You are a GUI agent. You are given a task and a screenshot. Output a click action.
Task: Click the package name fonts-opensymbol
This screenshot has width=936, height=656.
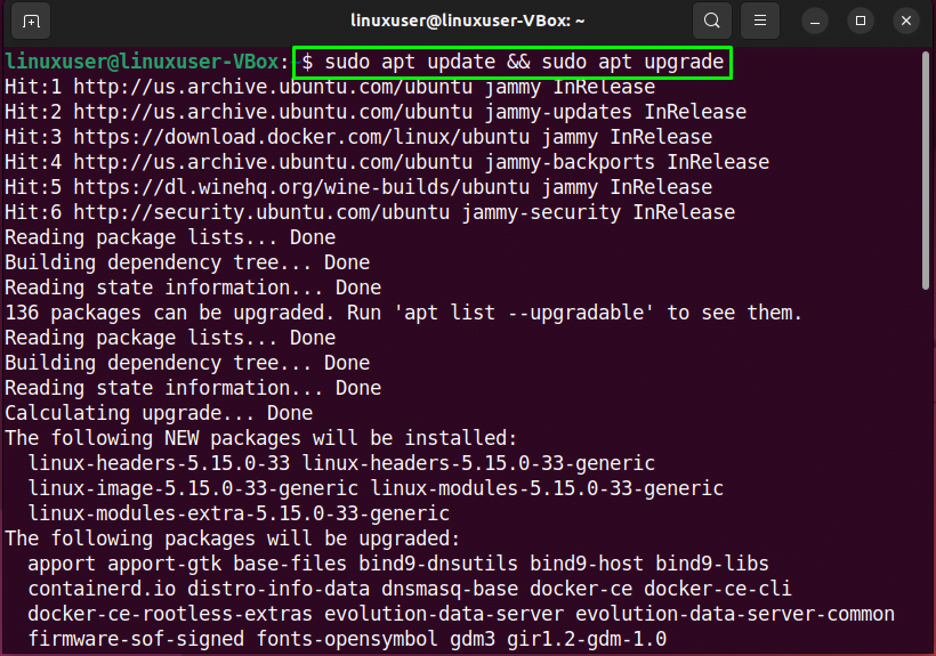coord(347,639)
